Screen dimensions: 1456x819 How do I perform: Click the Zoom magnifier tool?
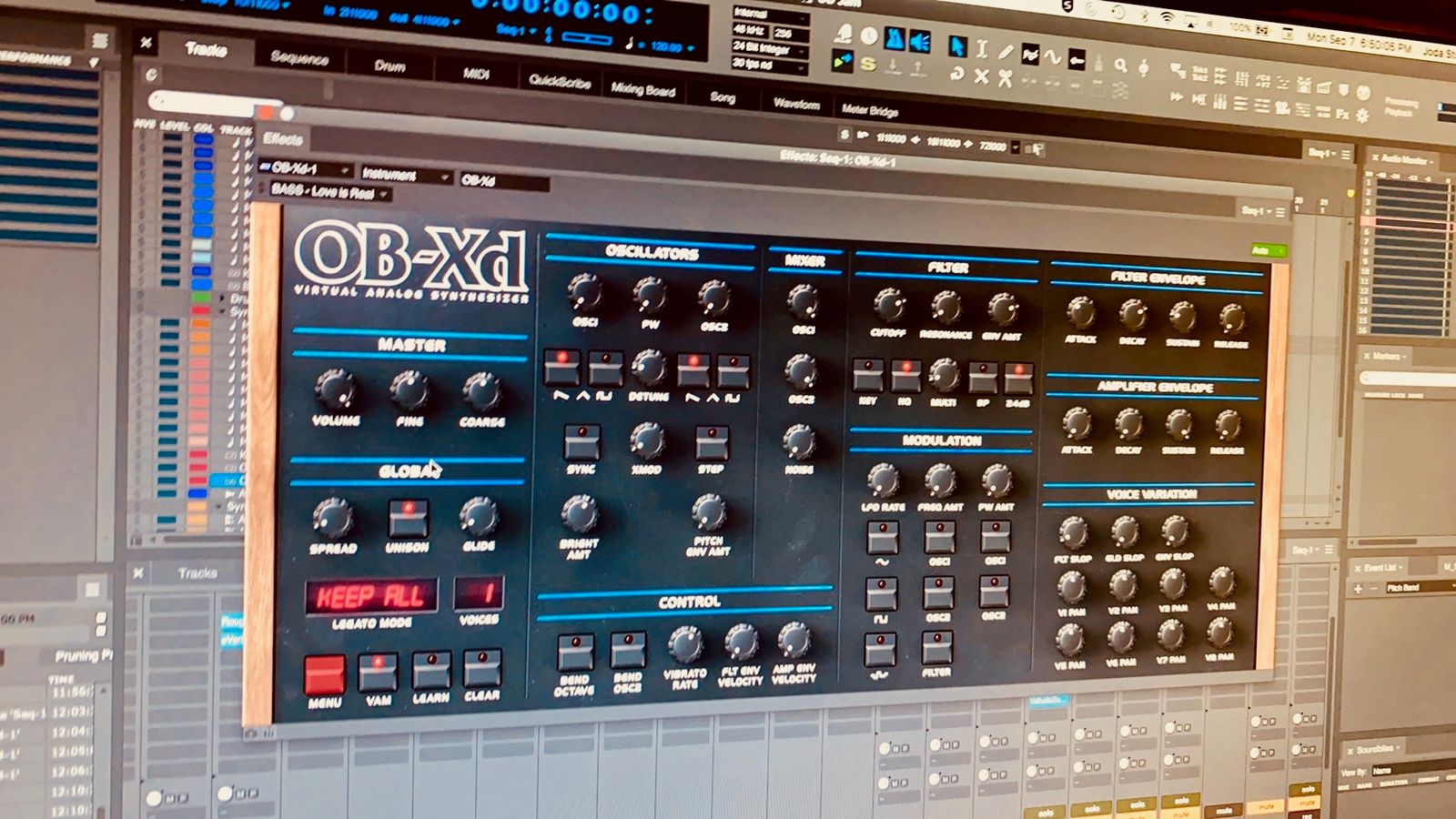1120,66
